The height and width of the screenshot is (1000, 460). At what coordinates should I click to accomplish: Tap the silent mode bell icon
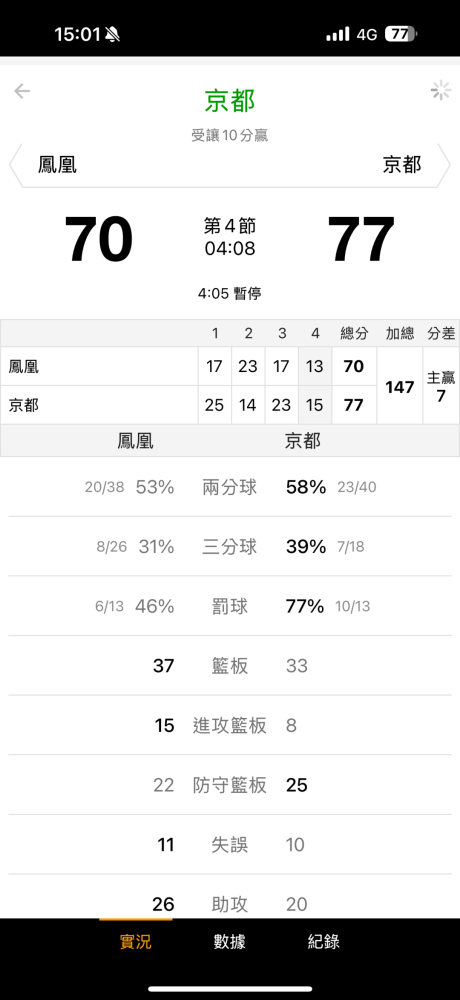112,34
